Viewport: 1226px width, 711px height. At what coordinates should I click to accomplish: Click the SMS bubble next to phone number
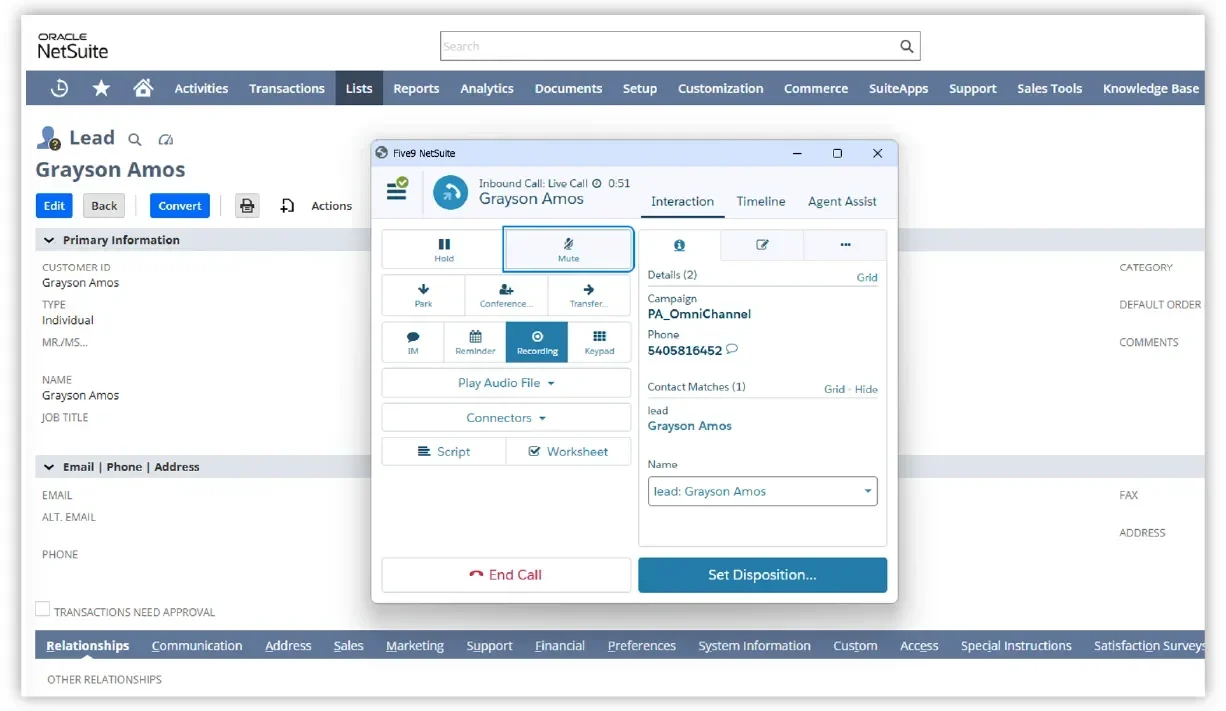(732, 351)
